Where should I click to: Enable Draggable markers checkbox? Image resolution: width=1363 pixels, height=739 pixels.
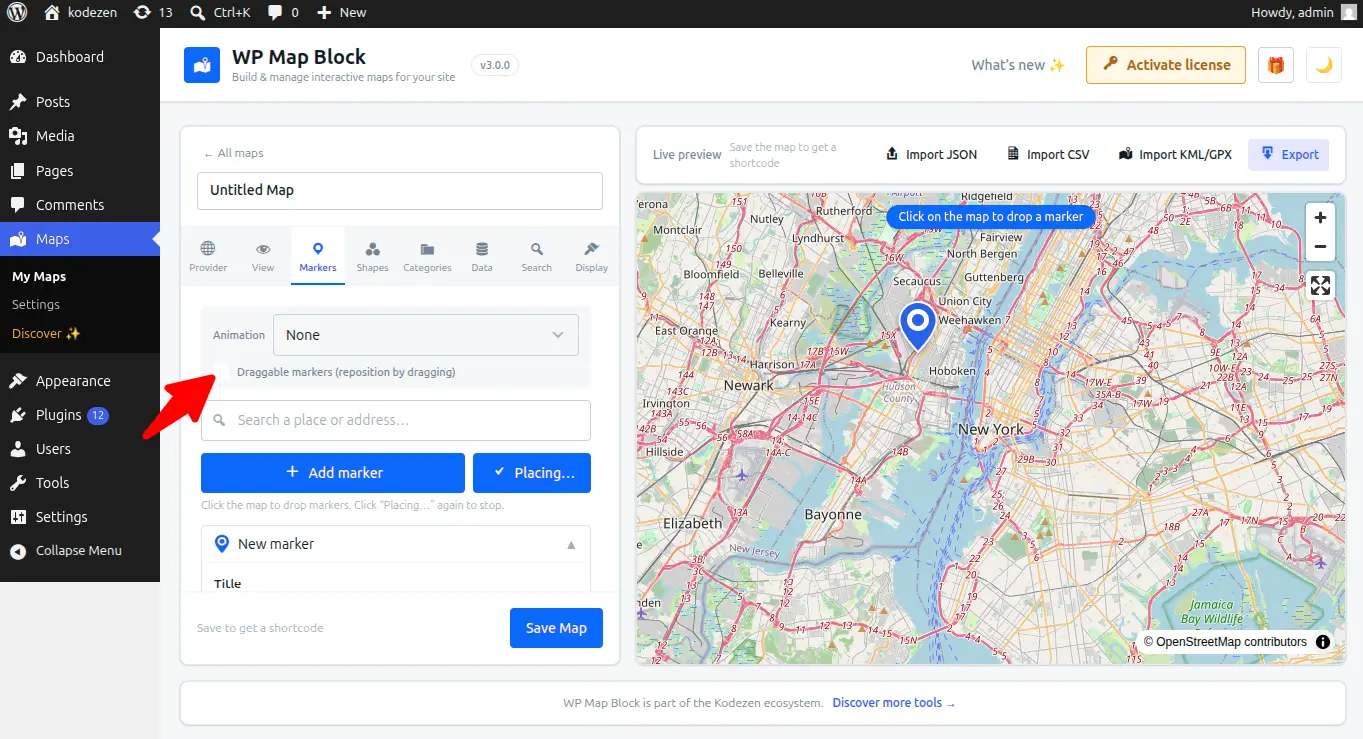[x=221, y=372]
